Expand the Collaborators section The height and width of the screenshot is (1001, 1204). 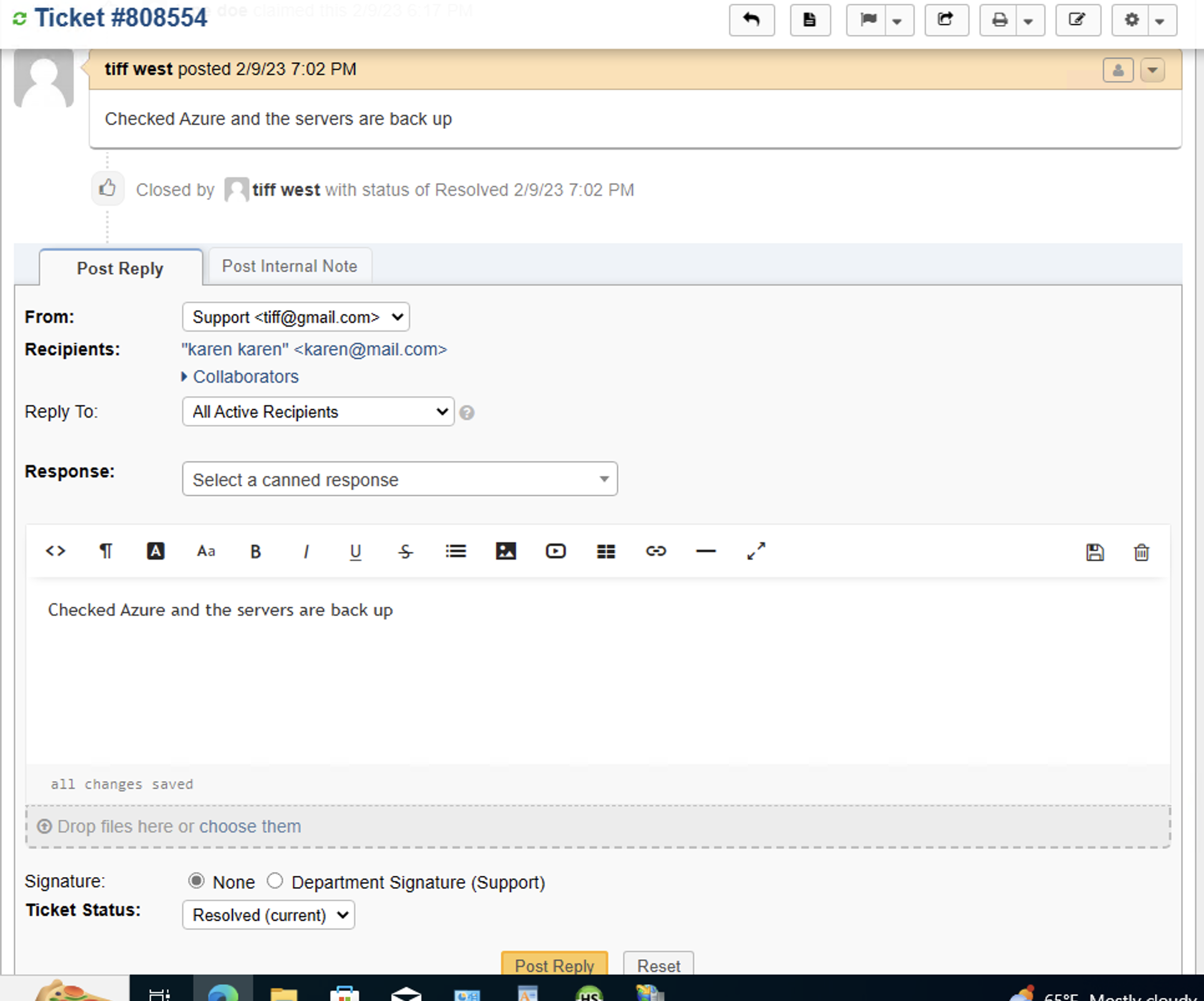[x=245, y=376]
